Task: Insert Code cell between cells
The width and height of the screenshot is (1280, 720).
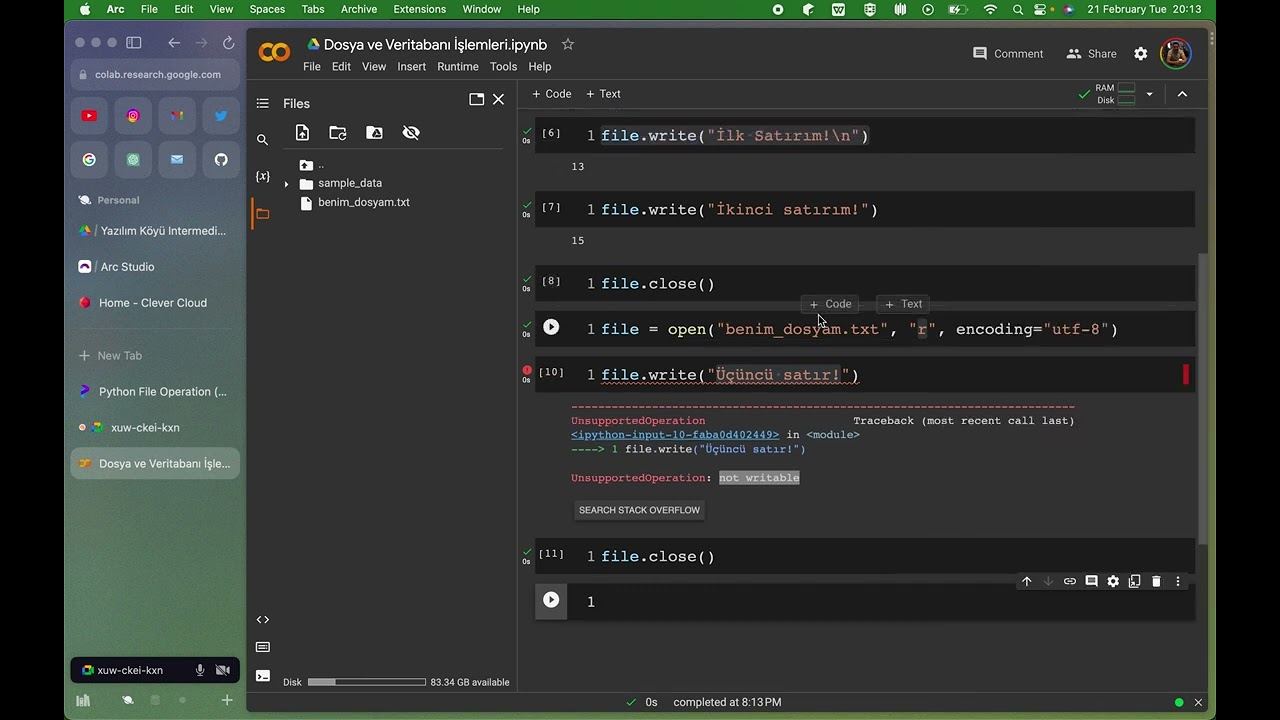Action: (x=830, y=304)
